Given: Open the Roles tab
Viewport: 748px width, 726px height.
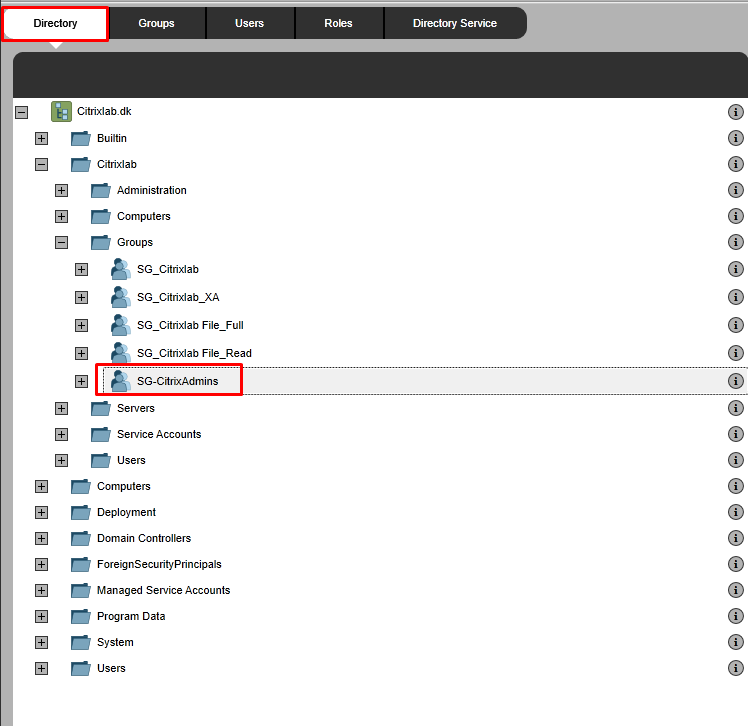Looking at the screenshot, I should [x=338, y=23].
